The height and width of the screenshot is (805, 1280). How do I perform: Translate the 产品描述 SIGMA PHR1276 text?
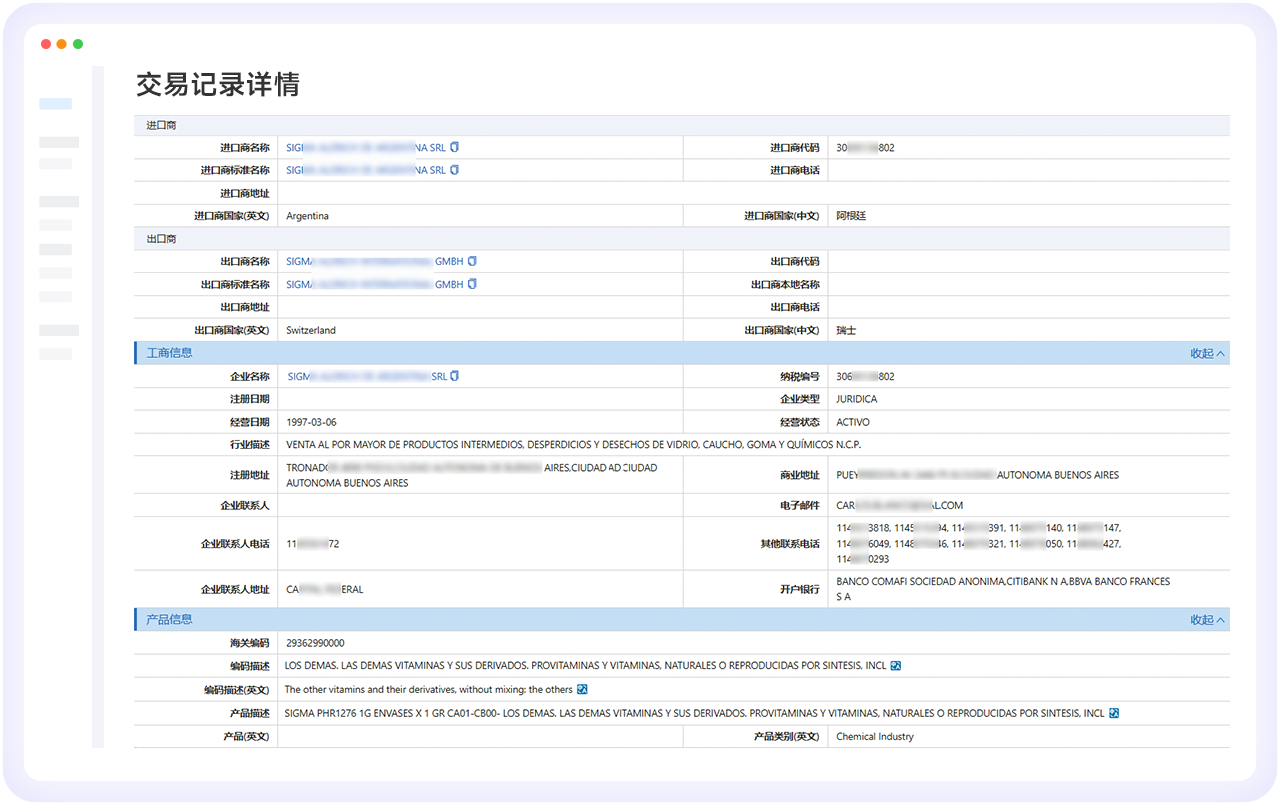(1114, 714)
